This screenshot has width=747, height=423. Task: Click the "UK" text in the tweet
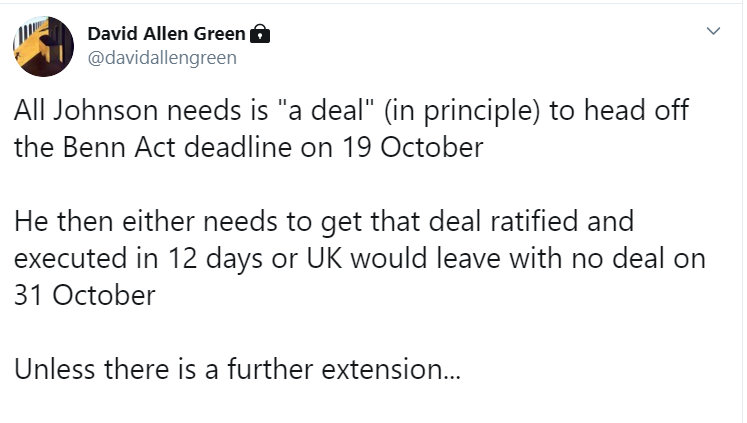coord(324,259)
